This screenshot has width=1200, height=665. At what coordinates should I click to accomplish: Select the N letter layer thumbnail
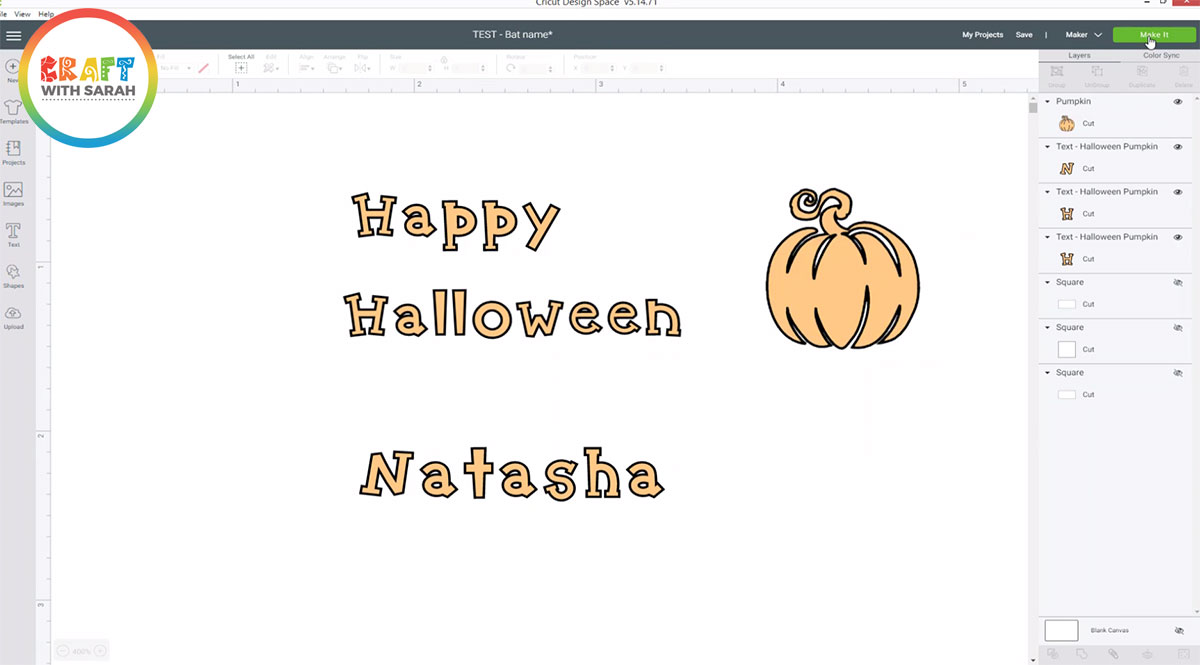click(x=1067, y=168)
